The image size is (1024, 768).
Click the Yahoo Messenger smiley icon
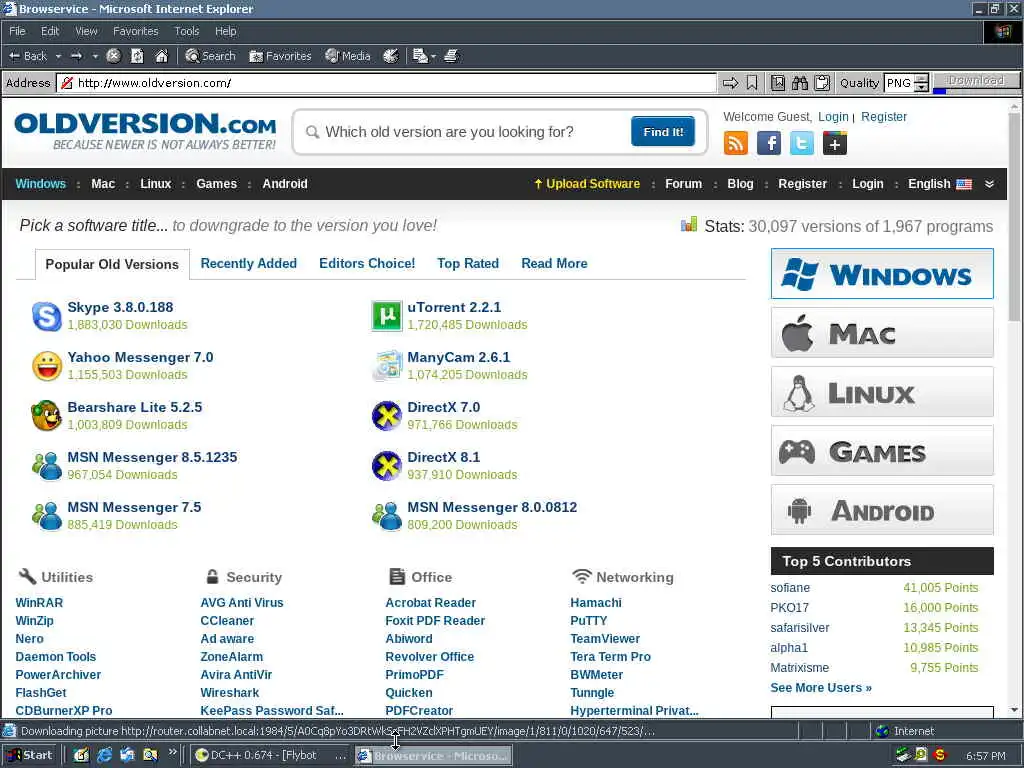pos(46,366)
